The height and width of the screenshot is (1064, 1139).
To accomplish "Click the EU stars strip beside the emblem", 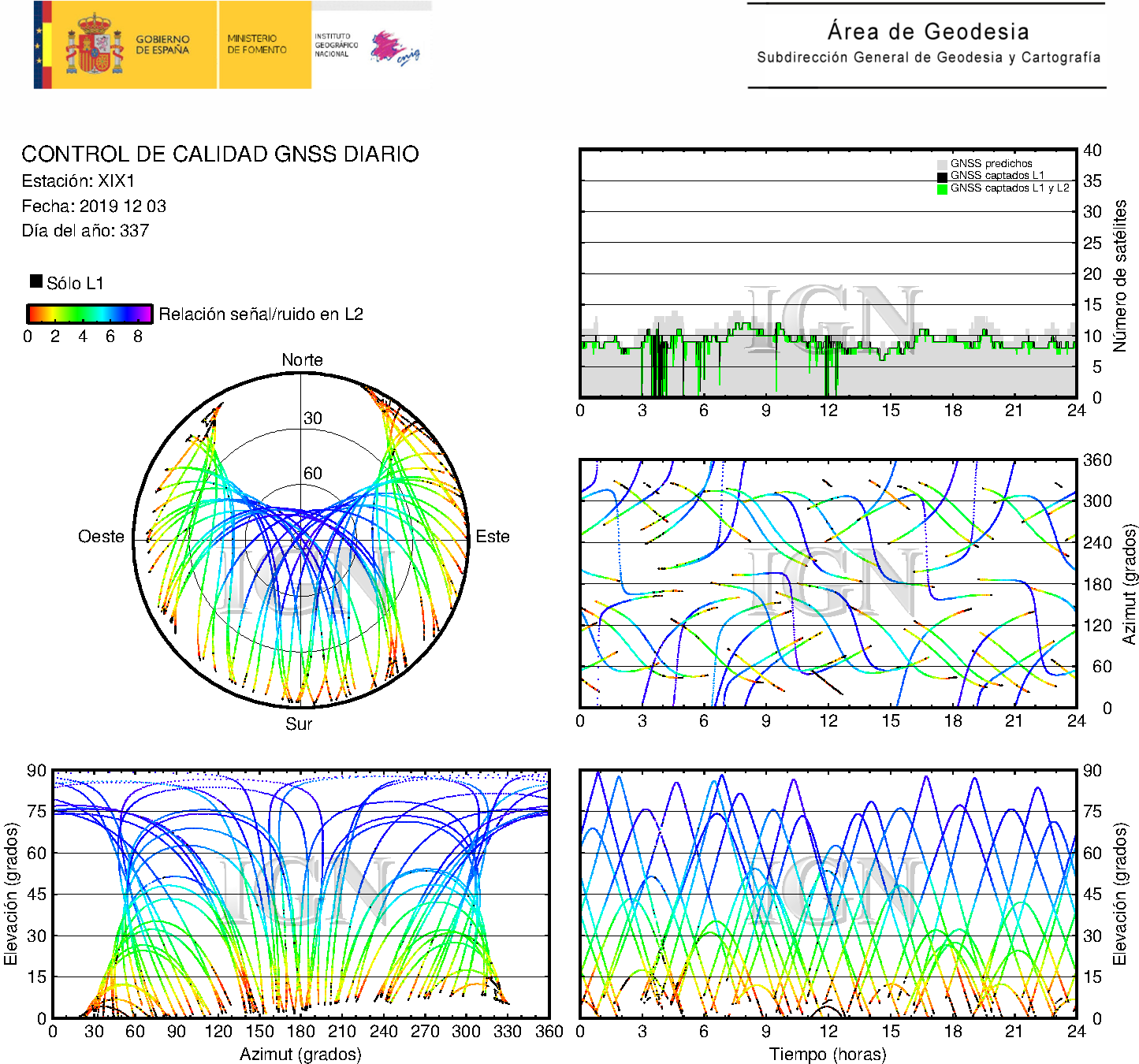I will coord(39,45).
